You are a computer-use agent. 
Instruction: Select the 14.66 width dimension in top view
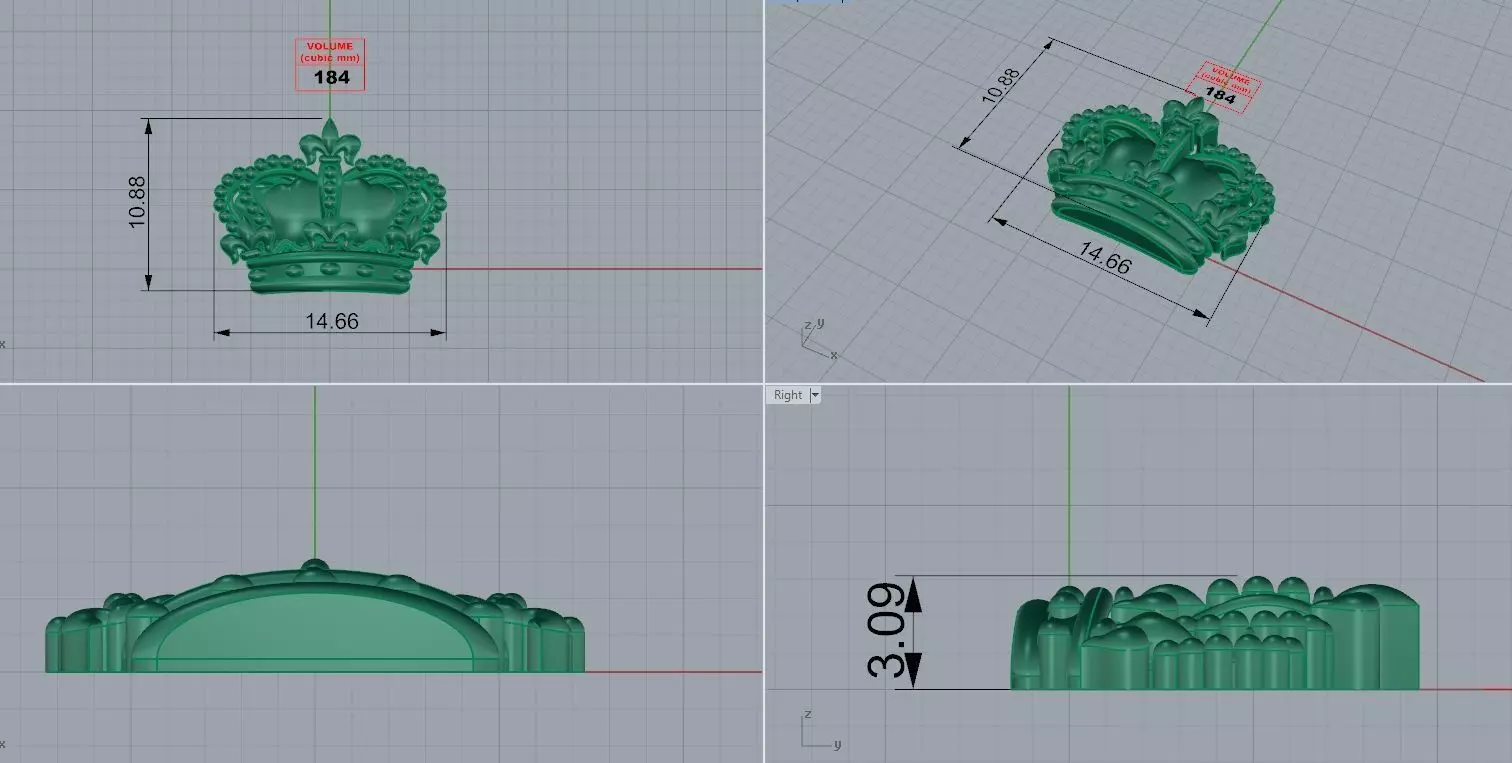[x=332, y=321]
